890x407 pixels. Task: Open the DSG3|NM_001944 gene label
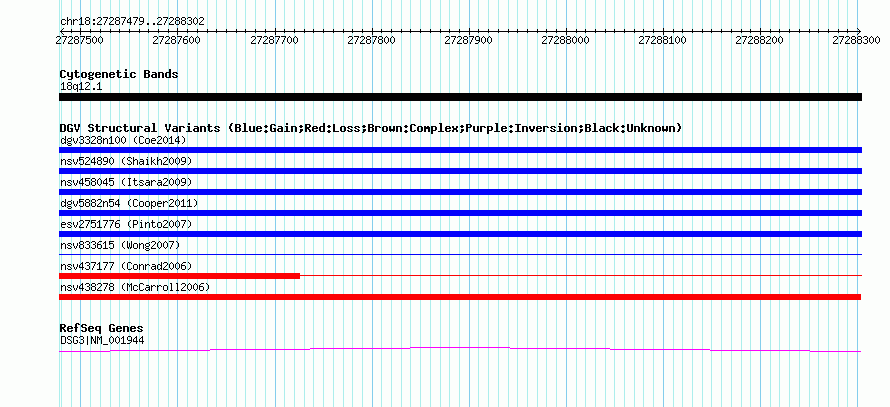[x=102, y=341]
